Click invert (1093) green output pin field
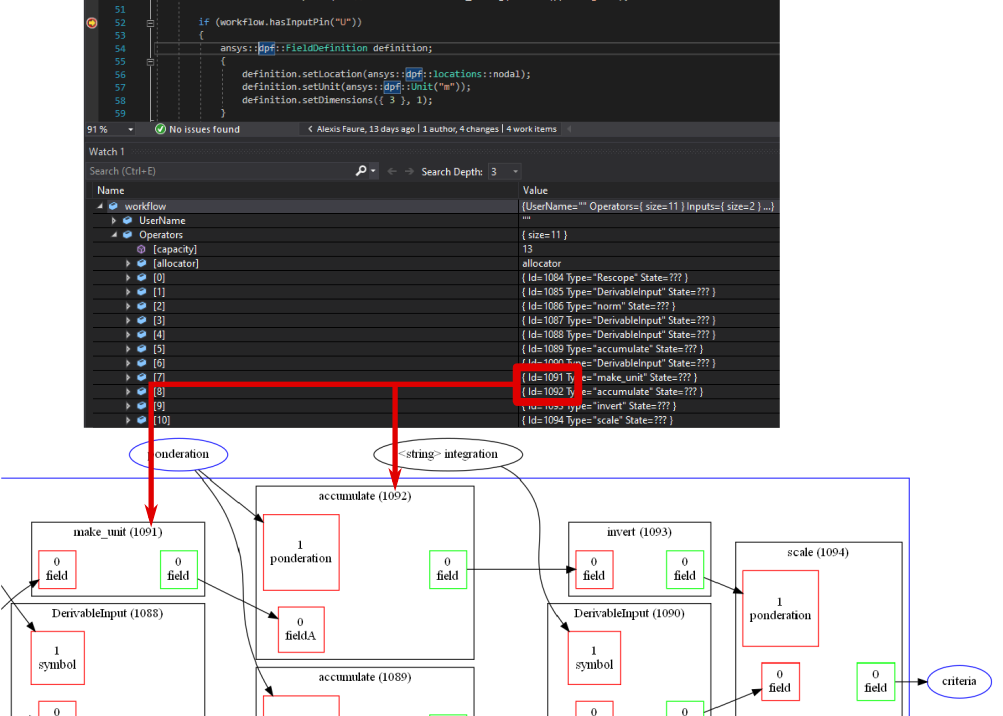 pyautogui.click(x=684, y=569)
